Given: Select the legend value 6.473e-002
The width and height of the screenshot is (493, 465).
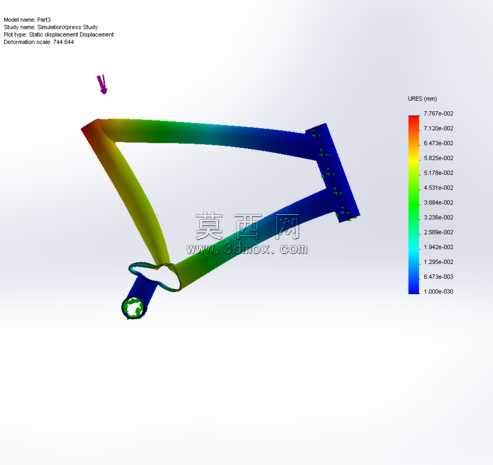Looking at the screenshot, I should [x=438, y=143].
